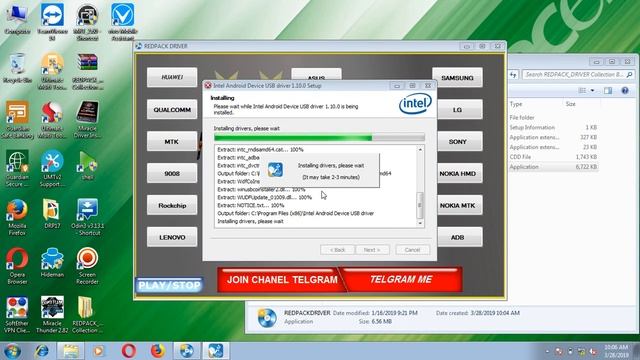Select the 'Setup Information' row
The width and height of the screenshot is (640, 360).
point(553,127)
